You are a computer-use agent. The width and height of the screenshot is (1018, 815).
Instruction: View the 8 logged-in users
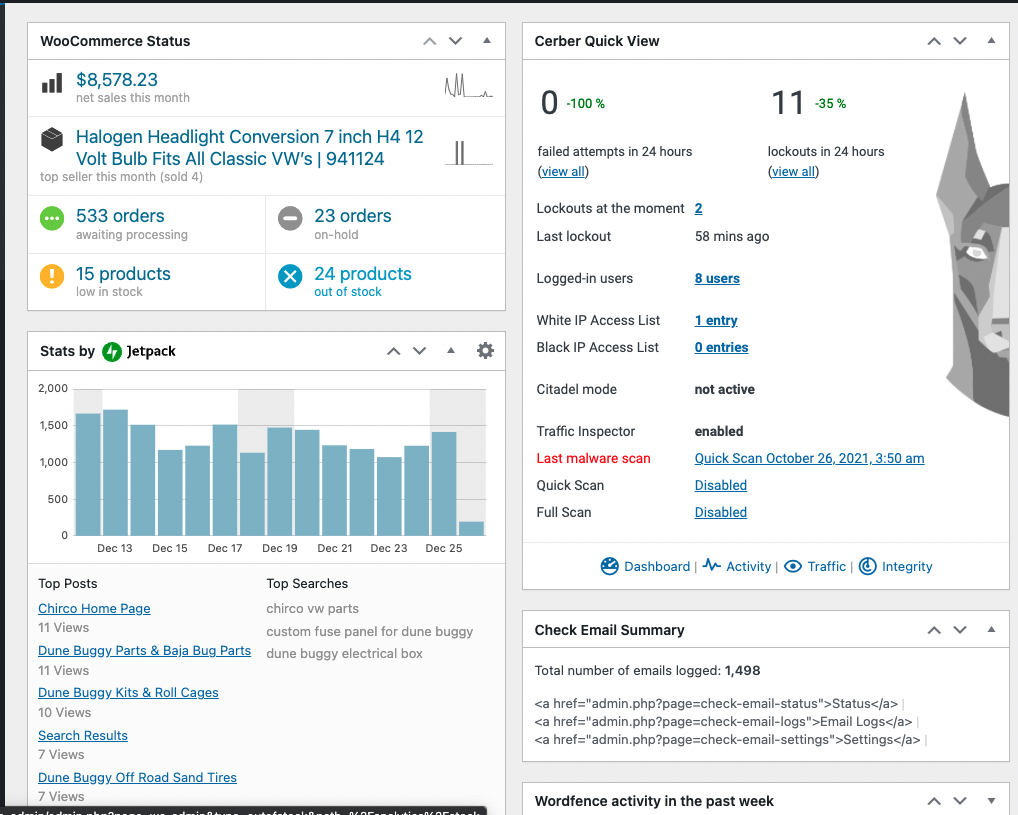coord(717,279)
